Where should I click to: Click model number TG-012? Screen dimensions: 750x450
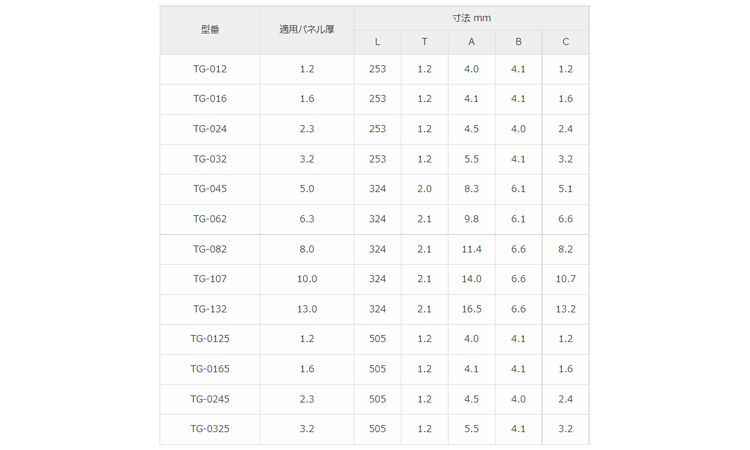(x=210, y=69)
